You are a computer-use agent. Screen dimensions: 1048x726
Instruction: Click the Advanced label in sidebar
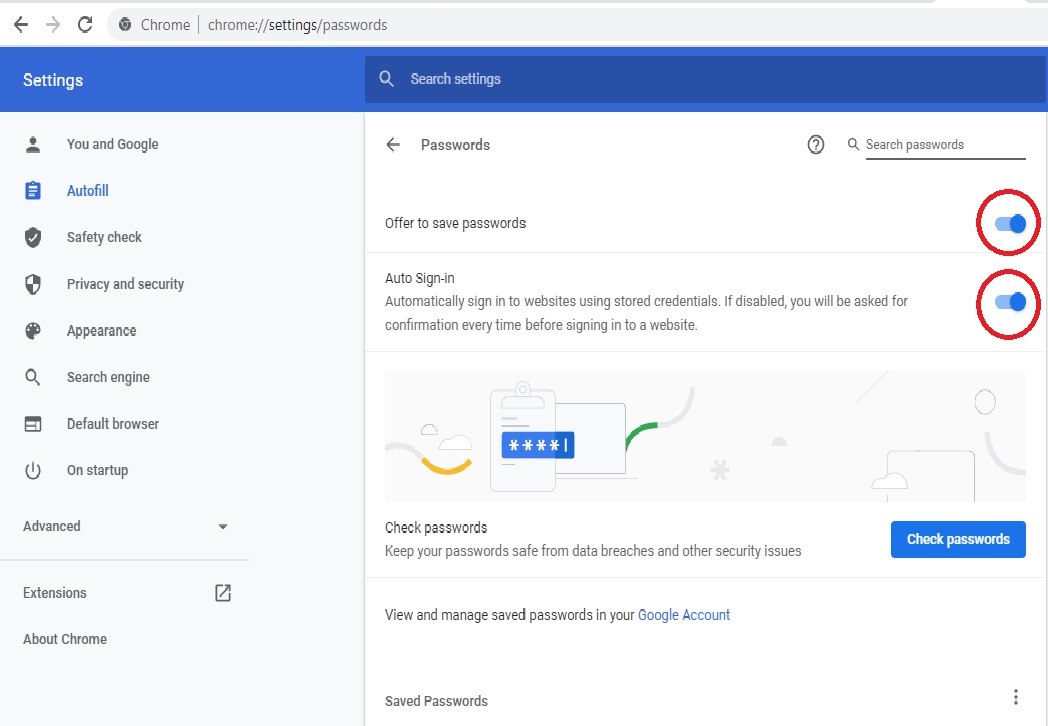[51, 526]
